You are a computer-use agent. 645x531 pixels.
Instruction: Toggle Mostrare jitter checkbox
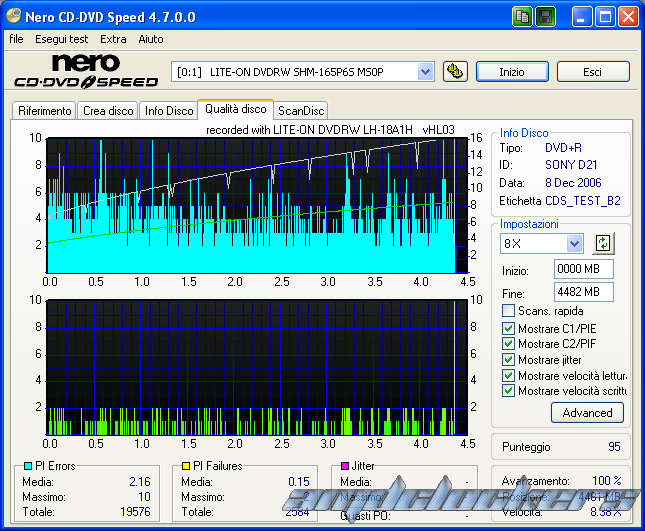coord(509,359)
